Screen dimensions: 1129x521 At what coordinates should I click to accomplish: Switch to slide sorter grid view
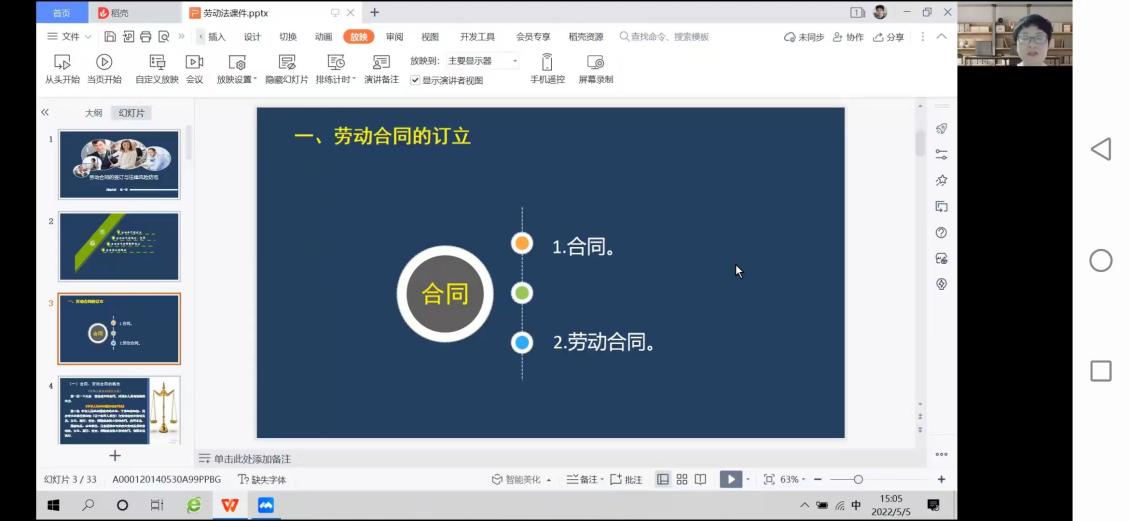(x=682, y=480)
